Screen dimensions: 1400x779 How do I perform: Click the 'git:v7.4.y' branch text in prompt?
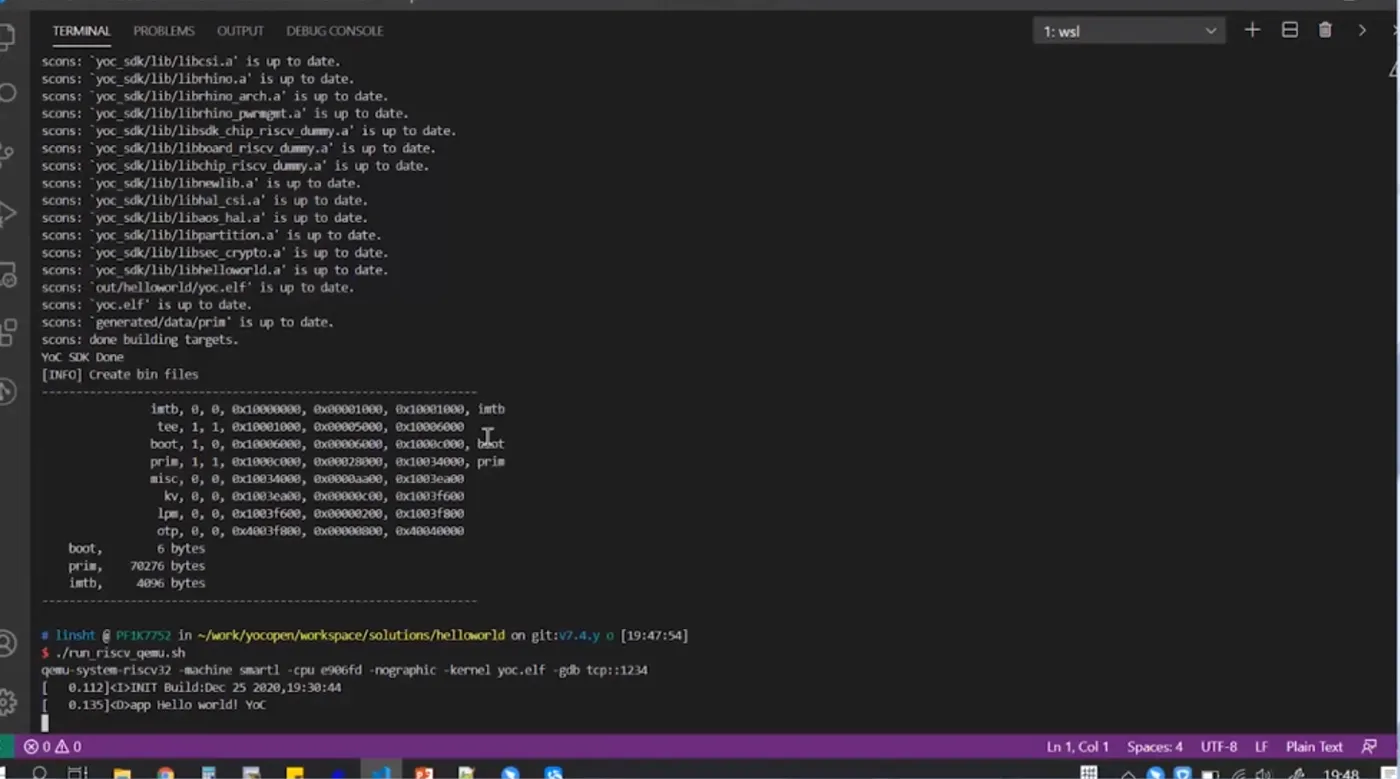pos(564,636)
